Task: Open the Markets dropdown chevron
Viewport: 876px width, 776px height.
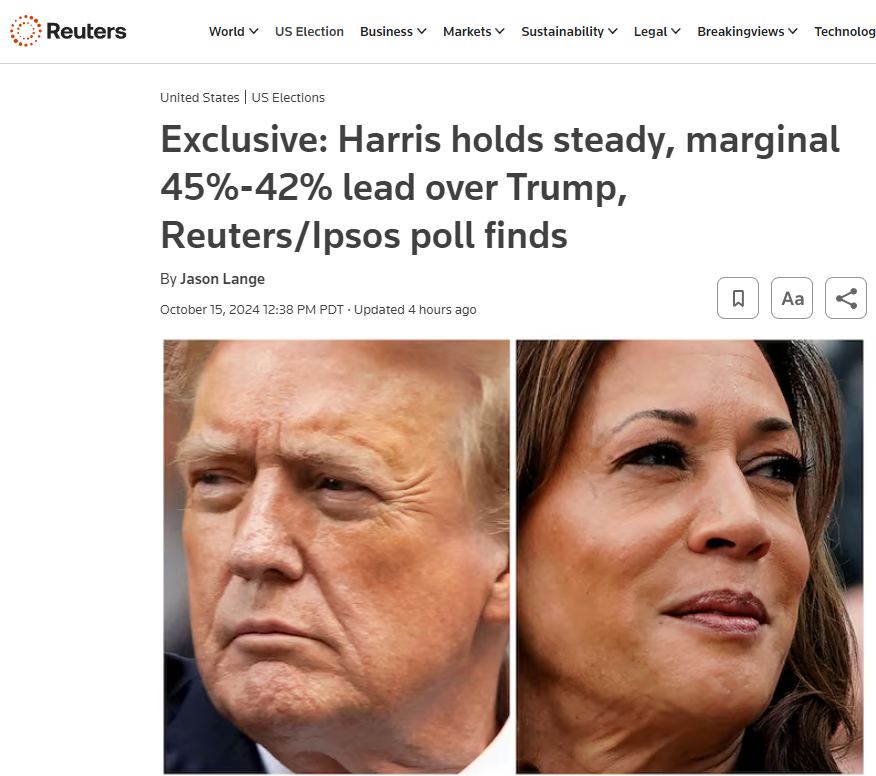Action: coord(500,31)
